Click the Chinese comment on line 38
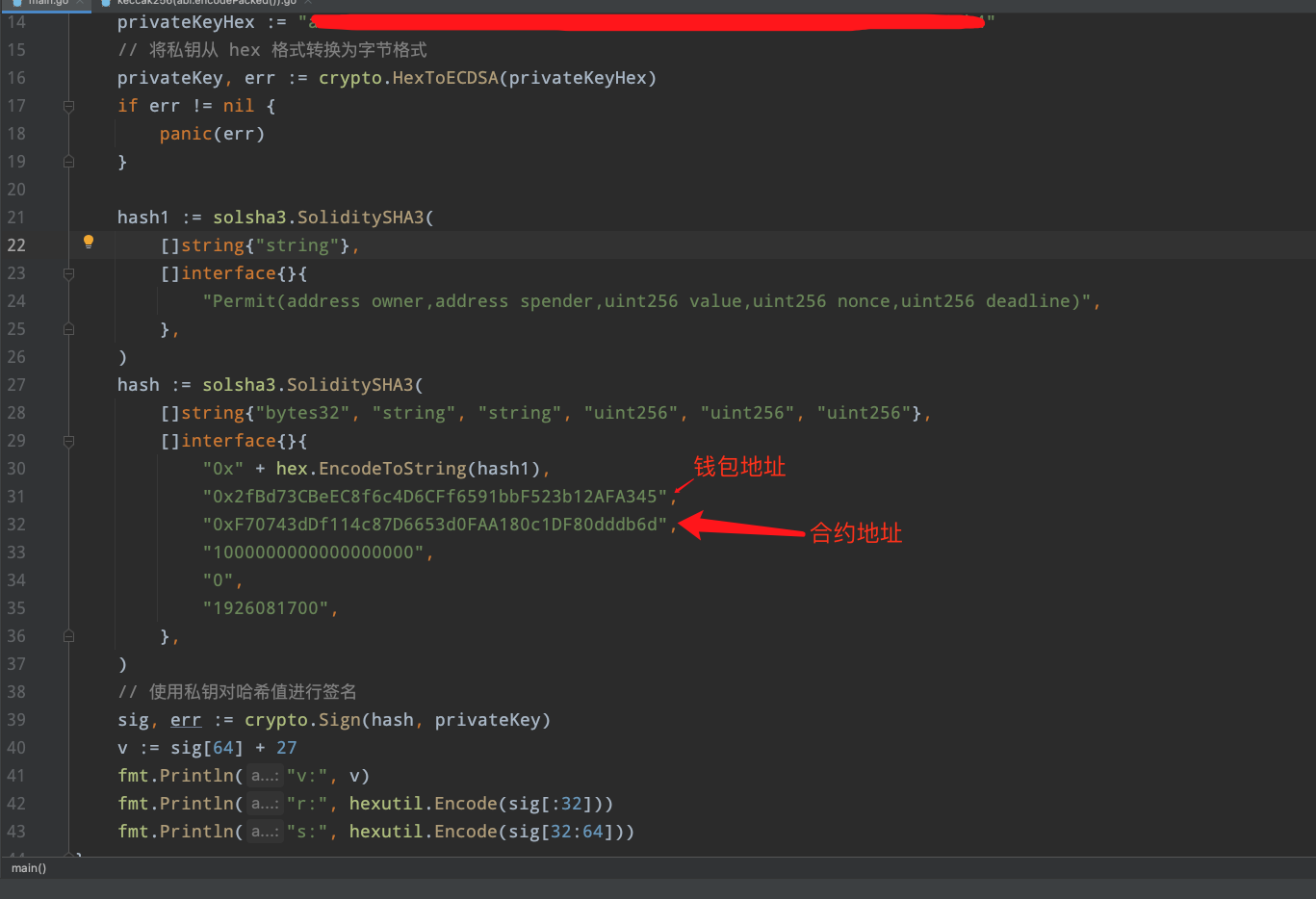The width and height of the screenshot is (1316, 899). pos(237,692)
